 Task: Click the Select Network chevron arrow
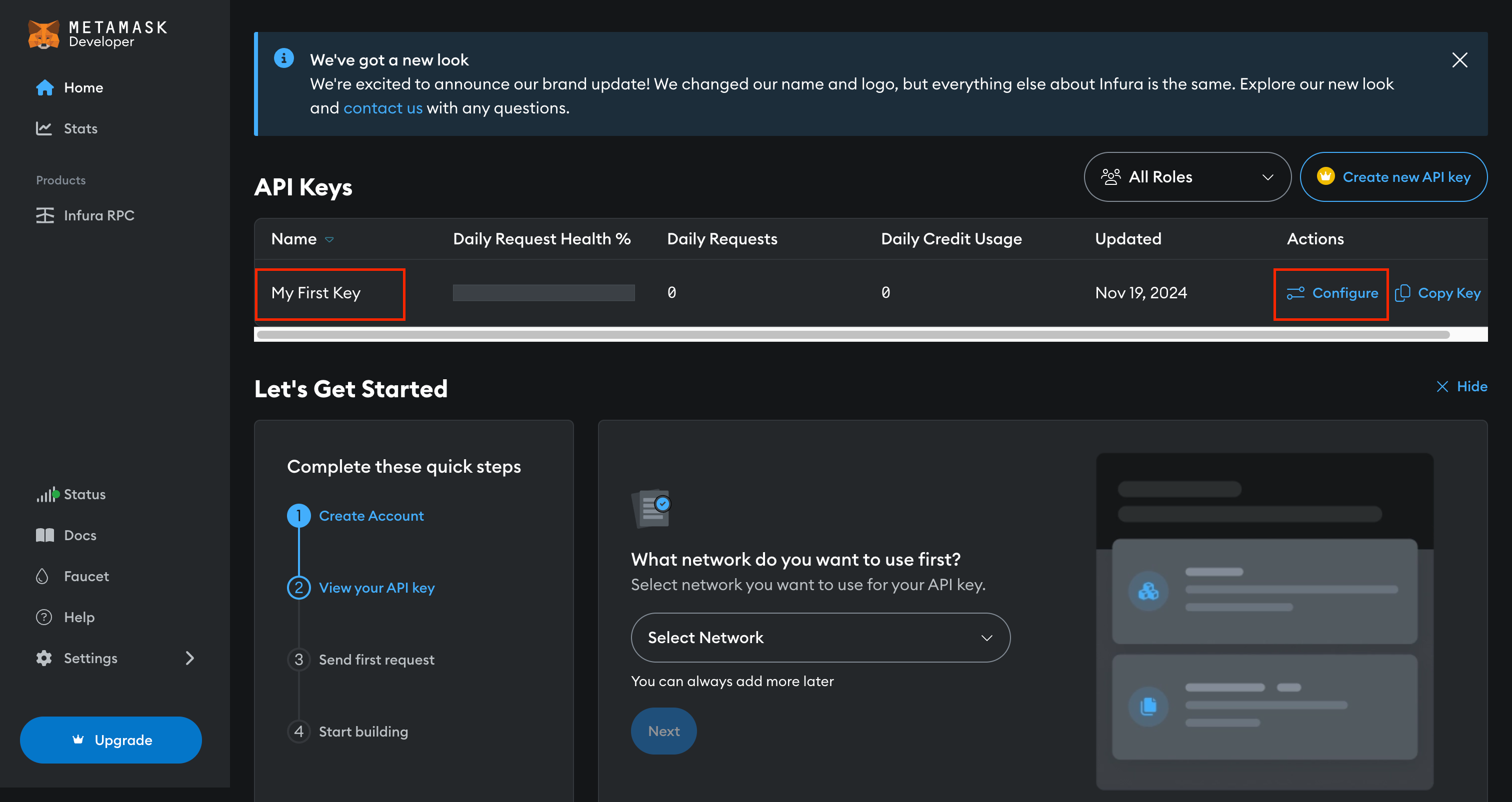[x=986, y=638]
